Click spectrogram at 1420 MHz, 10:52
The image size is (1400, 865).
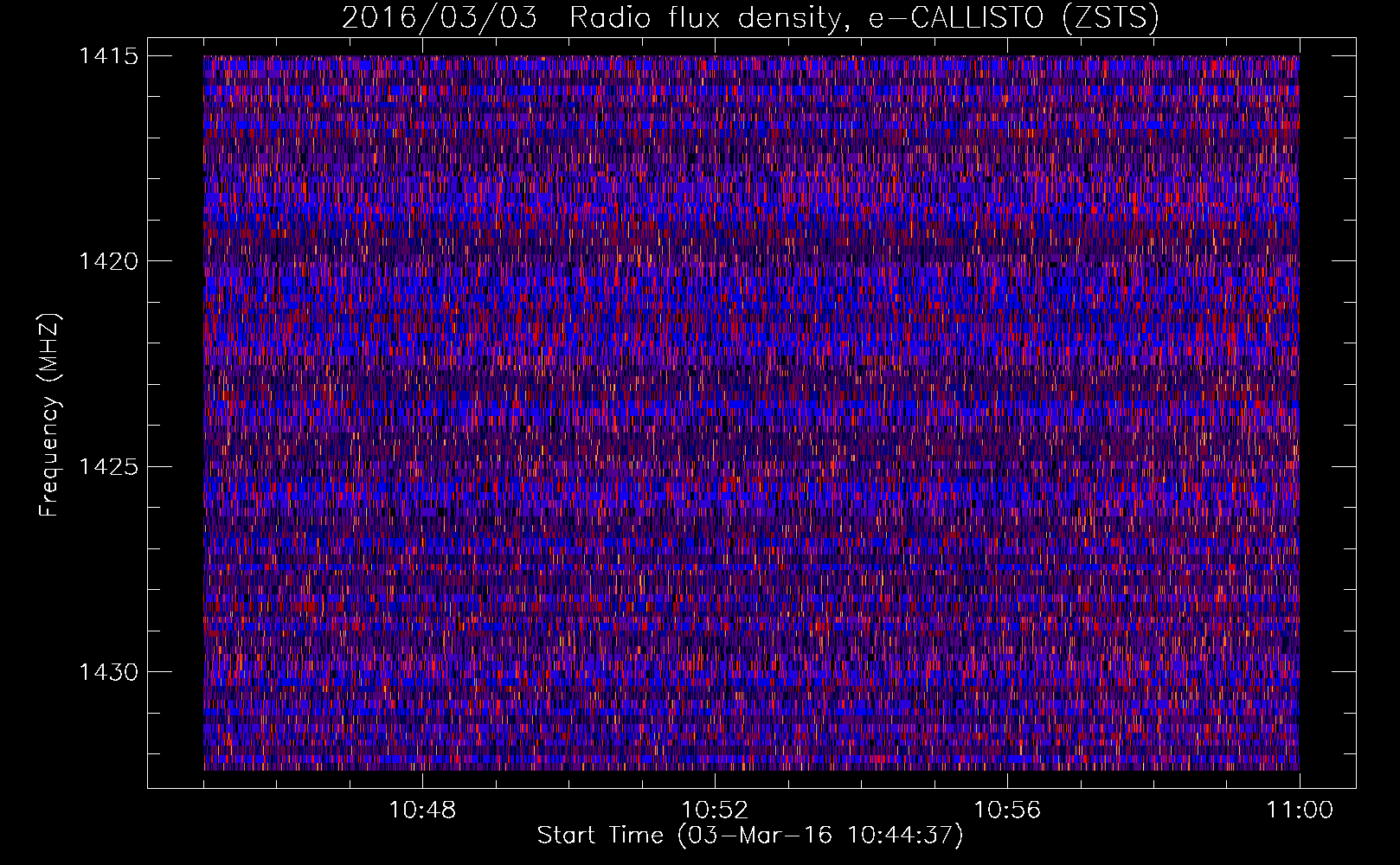(x=715, y=261)
